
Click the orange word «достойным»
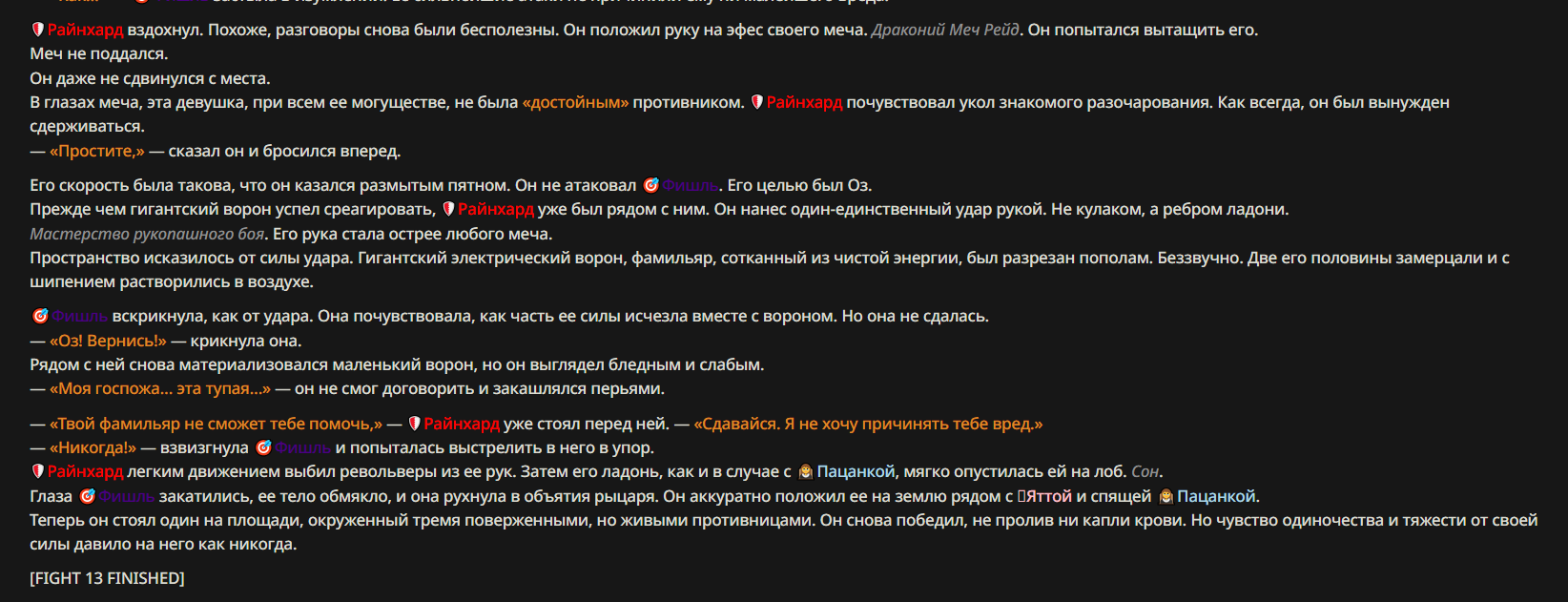click(576, 102)
